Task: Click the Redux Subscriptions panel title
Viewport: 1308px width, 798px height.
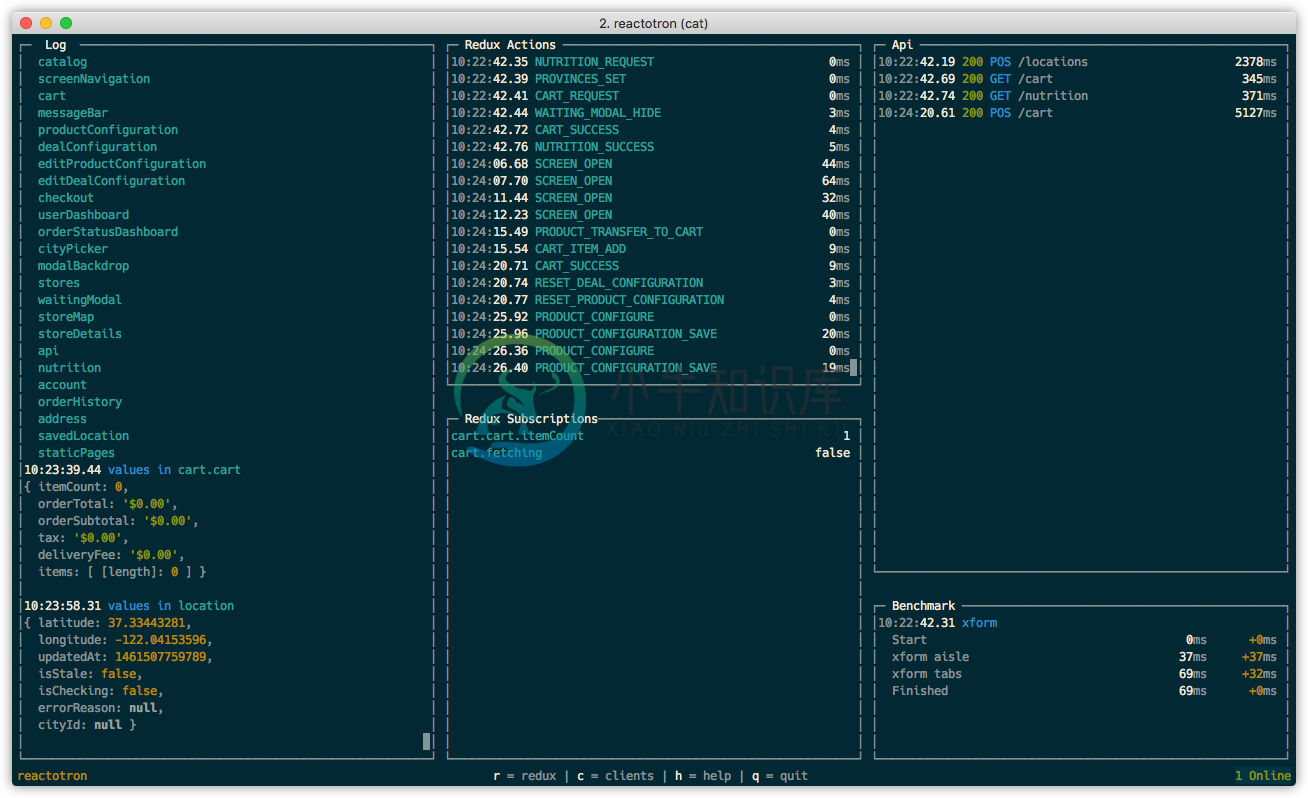Action: pos(531,419)
